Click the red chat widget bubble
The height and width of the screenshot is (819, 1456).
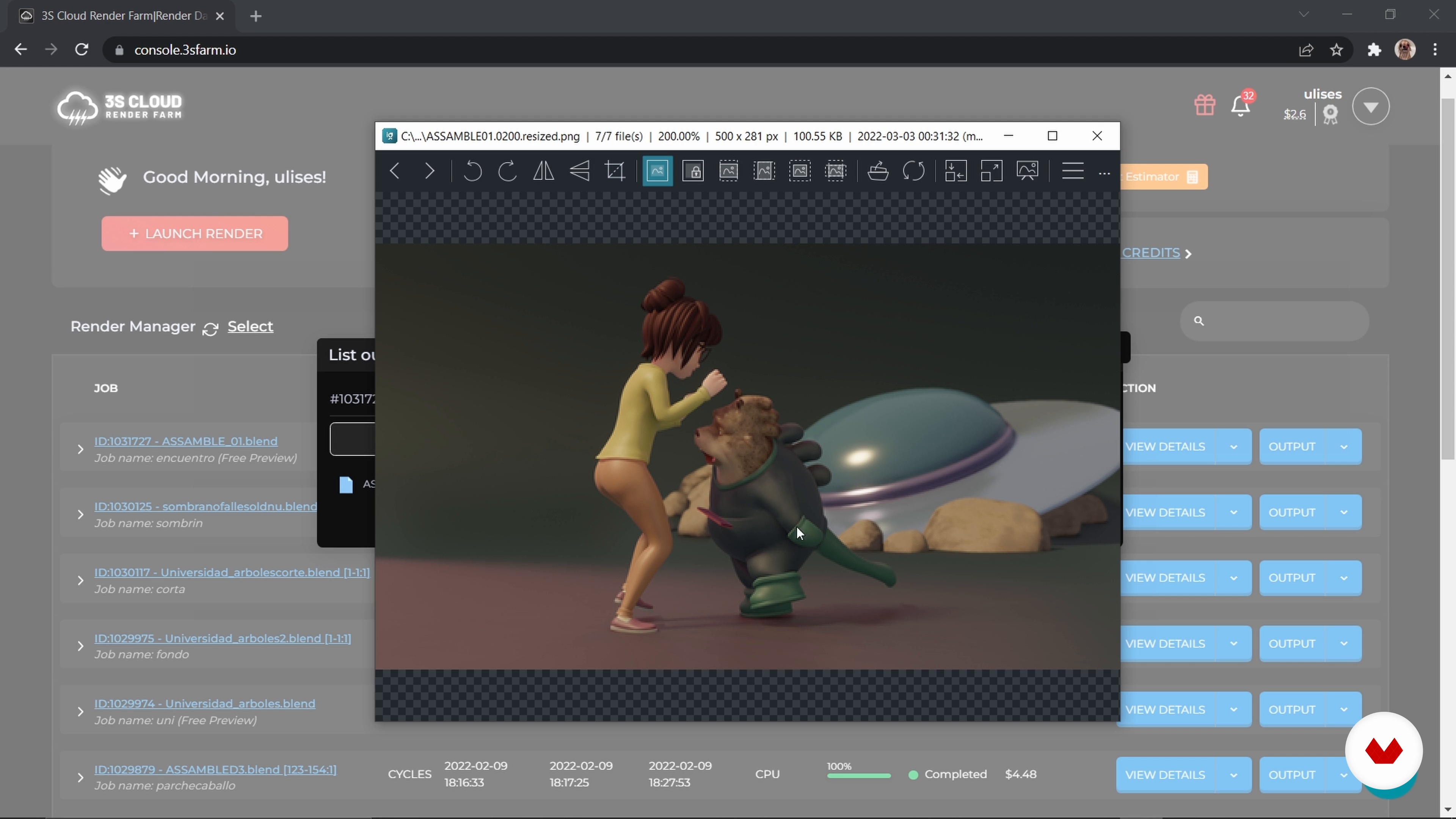[x=1384, y=751]
